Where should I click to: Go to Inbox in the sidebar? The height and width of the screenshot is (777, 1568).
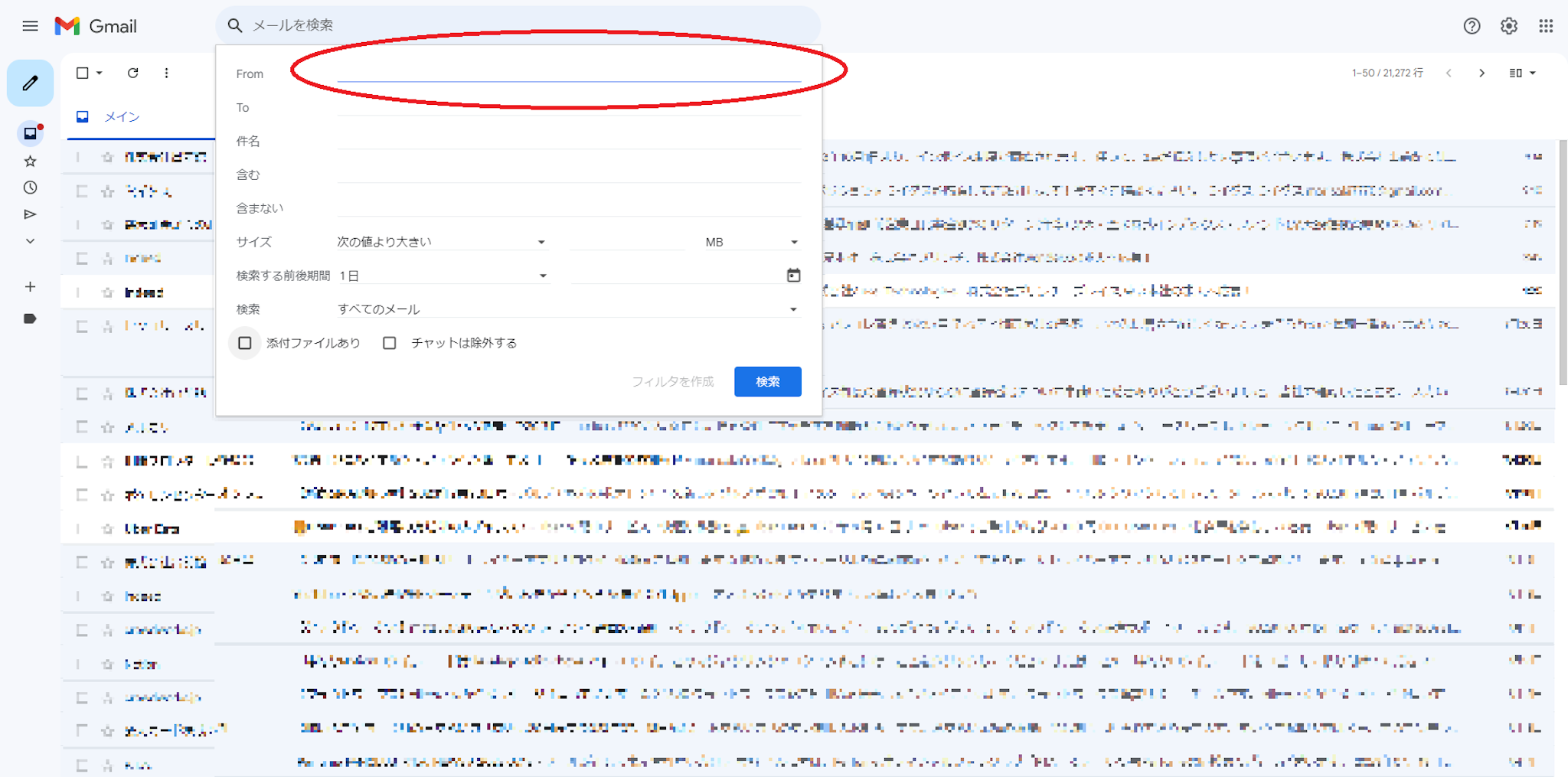tap(30, 133)
